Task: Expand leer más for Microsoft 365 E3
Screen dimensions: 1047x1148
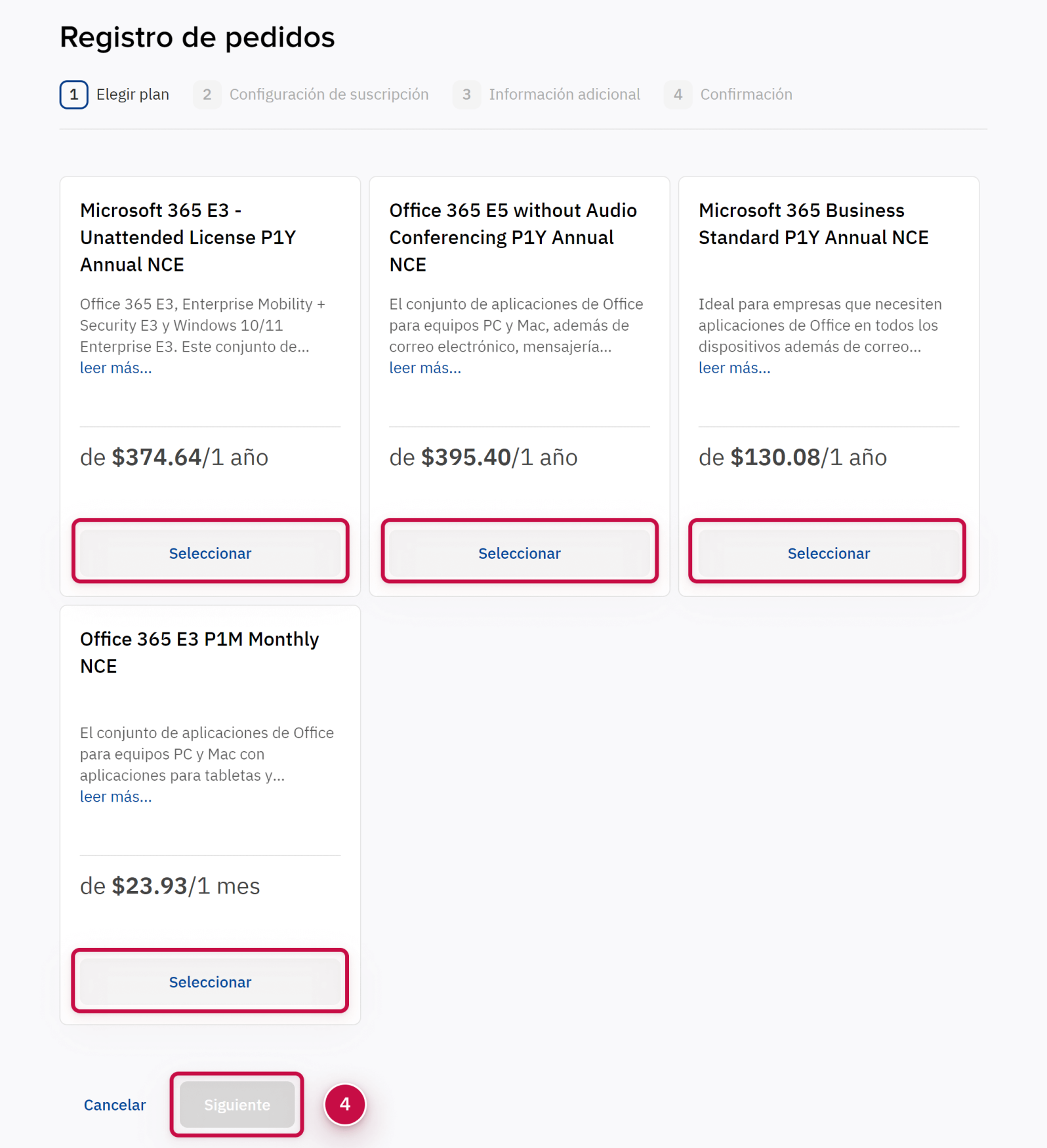Action: tap(115, 368)
